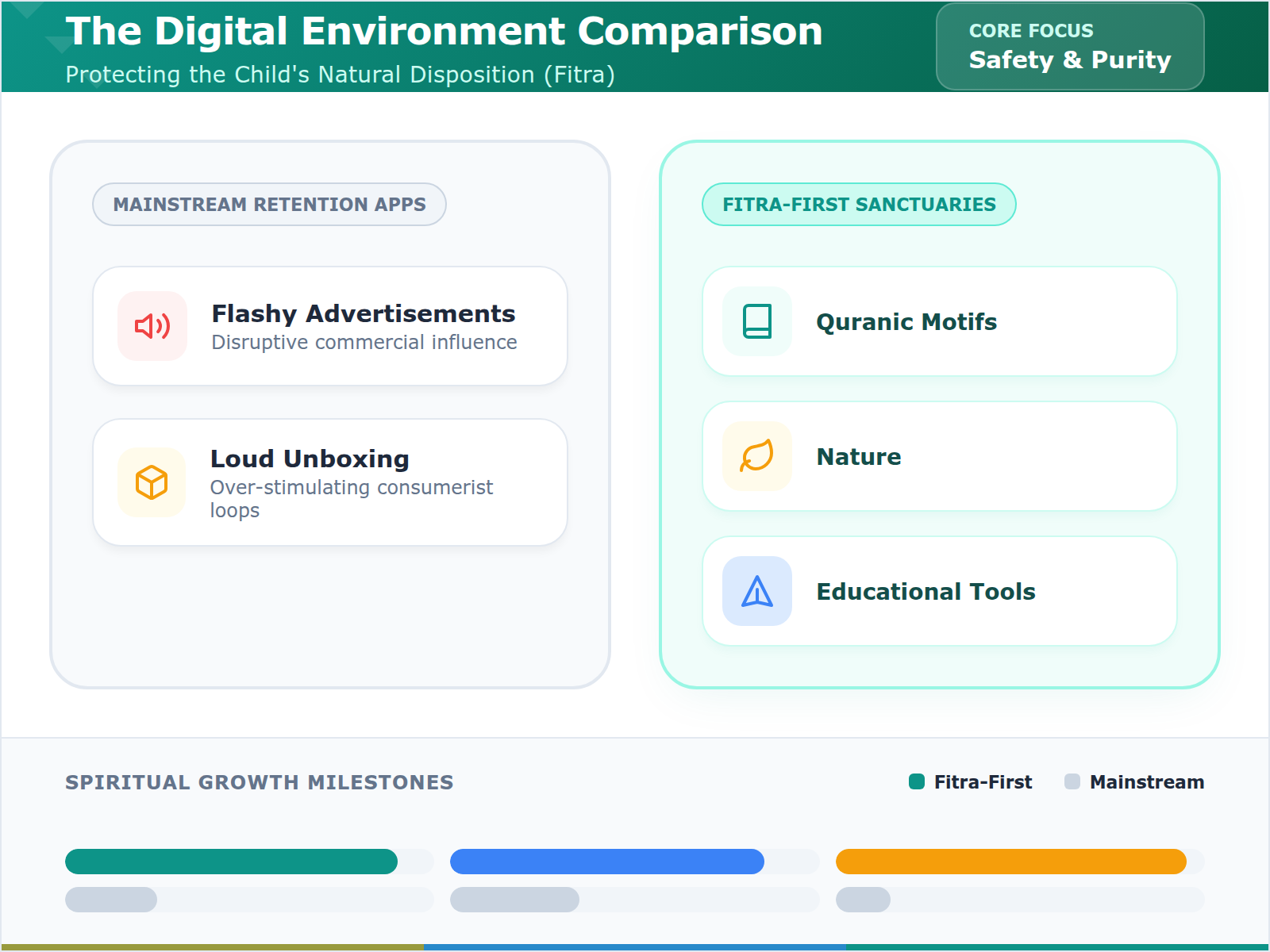The image size is (1270, 952).
Task: Expand the Mainstream Retention Apps section
Action: 269,204
